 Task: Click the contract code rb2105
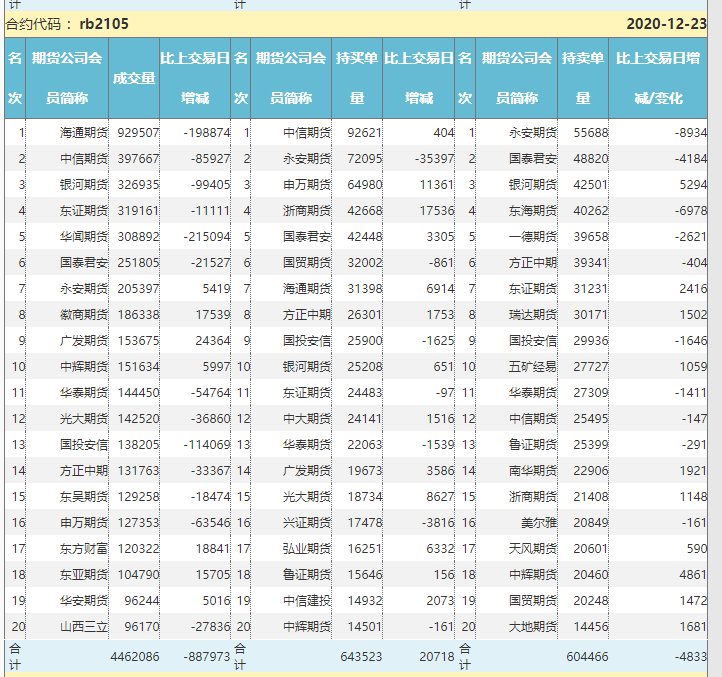[104, 24]
